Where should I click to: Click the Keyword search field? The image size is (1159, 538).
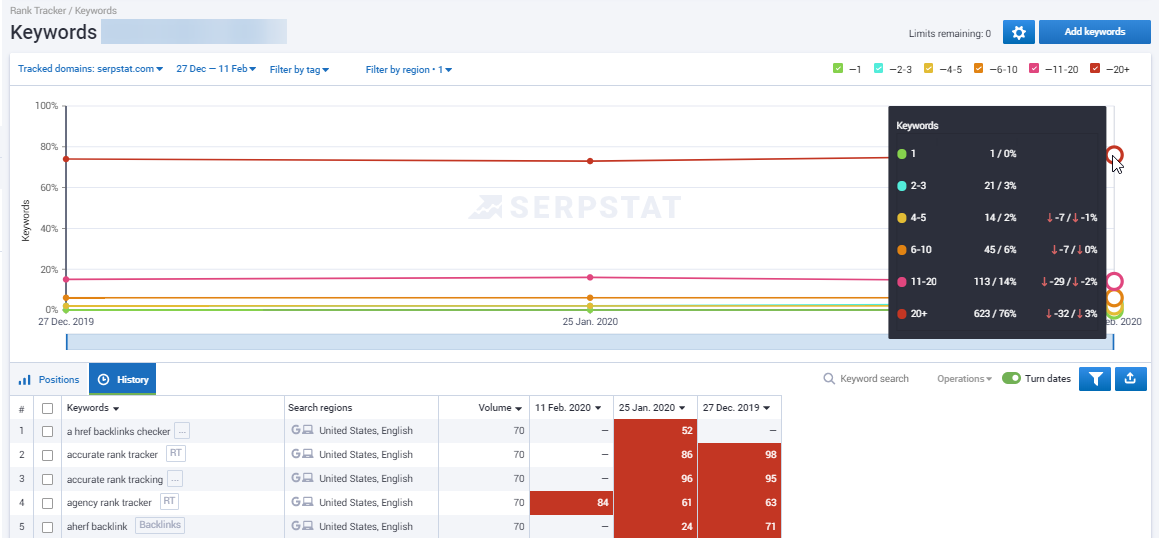tap(866, 378)
